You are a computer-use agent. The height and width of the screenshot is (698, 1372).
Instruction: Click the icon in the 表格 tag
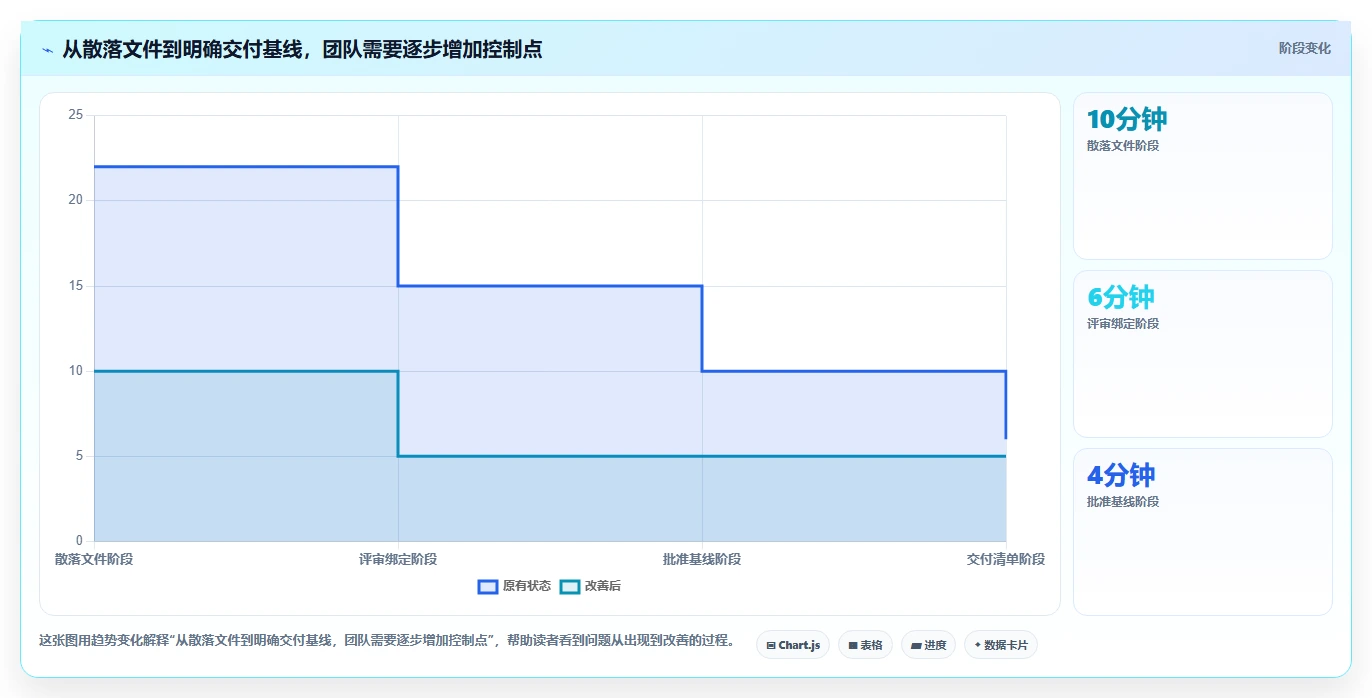853,646
